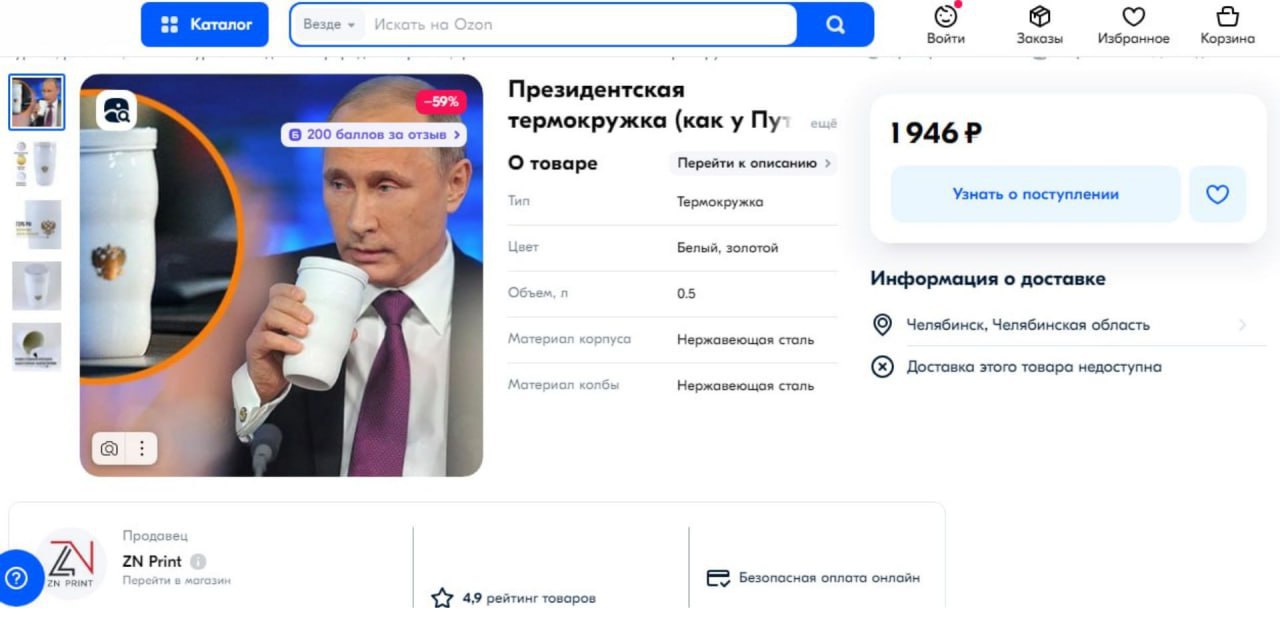Open Челябинск delivery location chevron
Screen dimensions: 1280x617
[x=1242, y=325]
